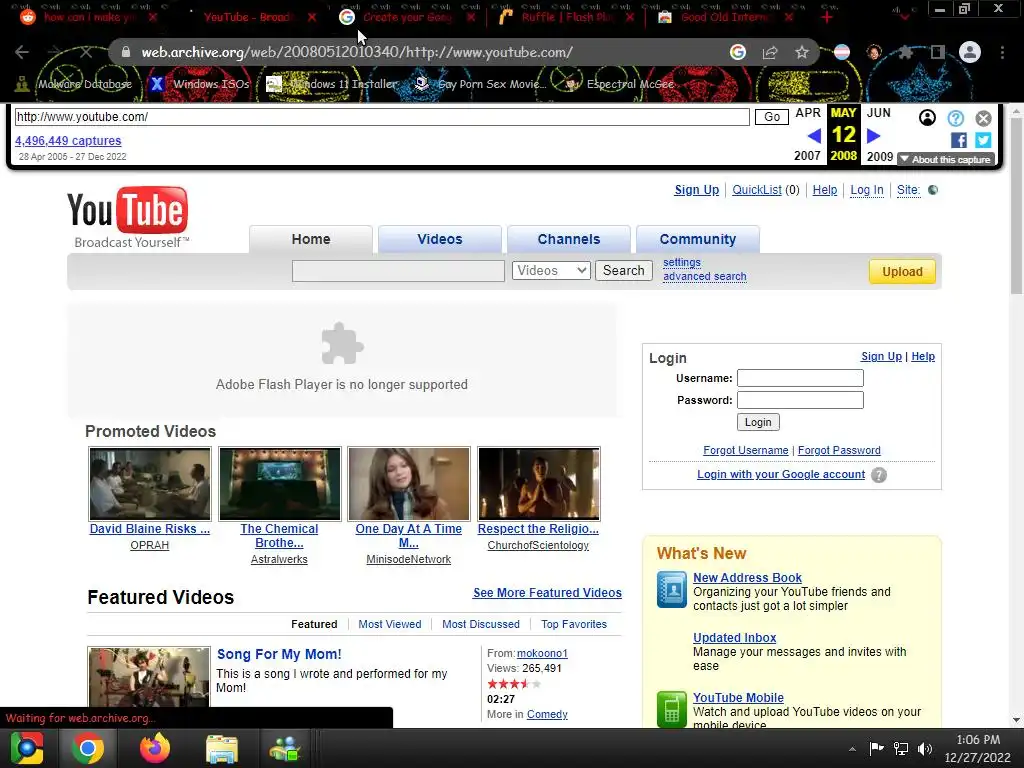Click the New Address Book icon
The height and width of the screenshot is (768, 1024).
pos(672,589)
